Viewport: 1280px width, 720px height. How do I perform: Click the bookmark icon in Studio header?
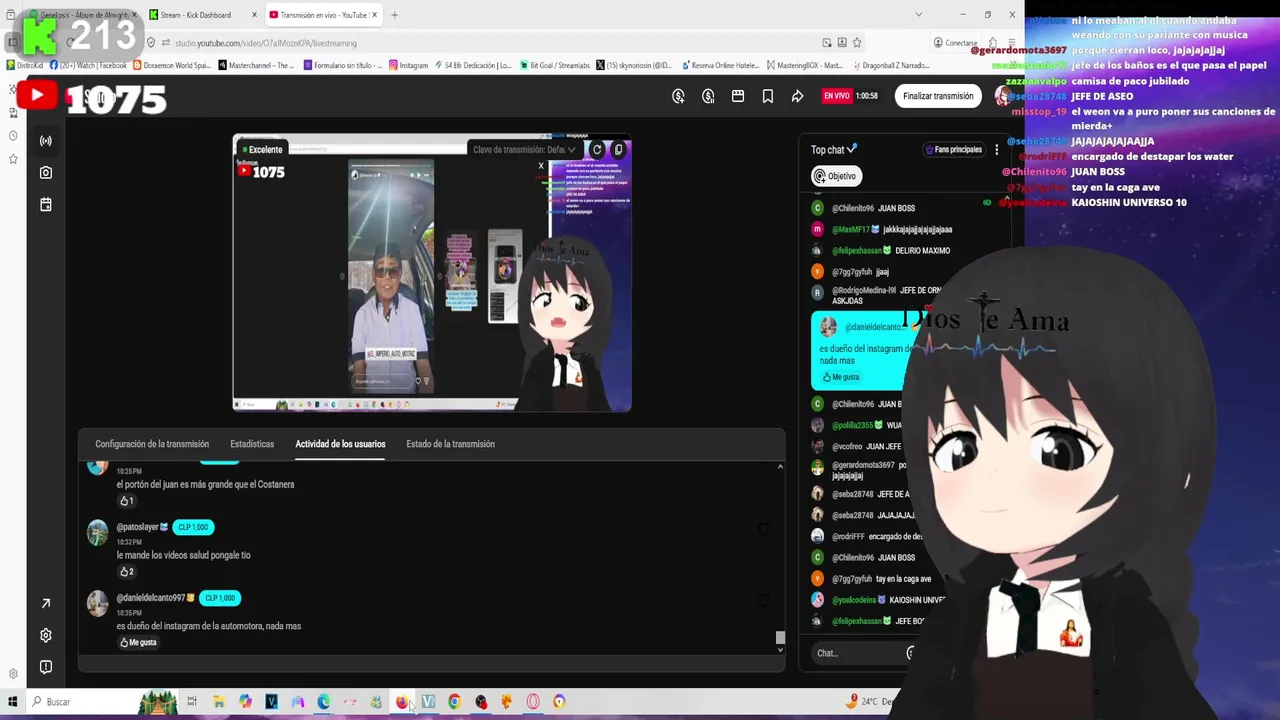click(767, 96)
